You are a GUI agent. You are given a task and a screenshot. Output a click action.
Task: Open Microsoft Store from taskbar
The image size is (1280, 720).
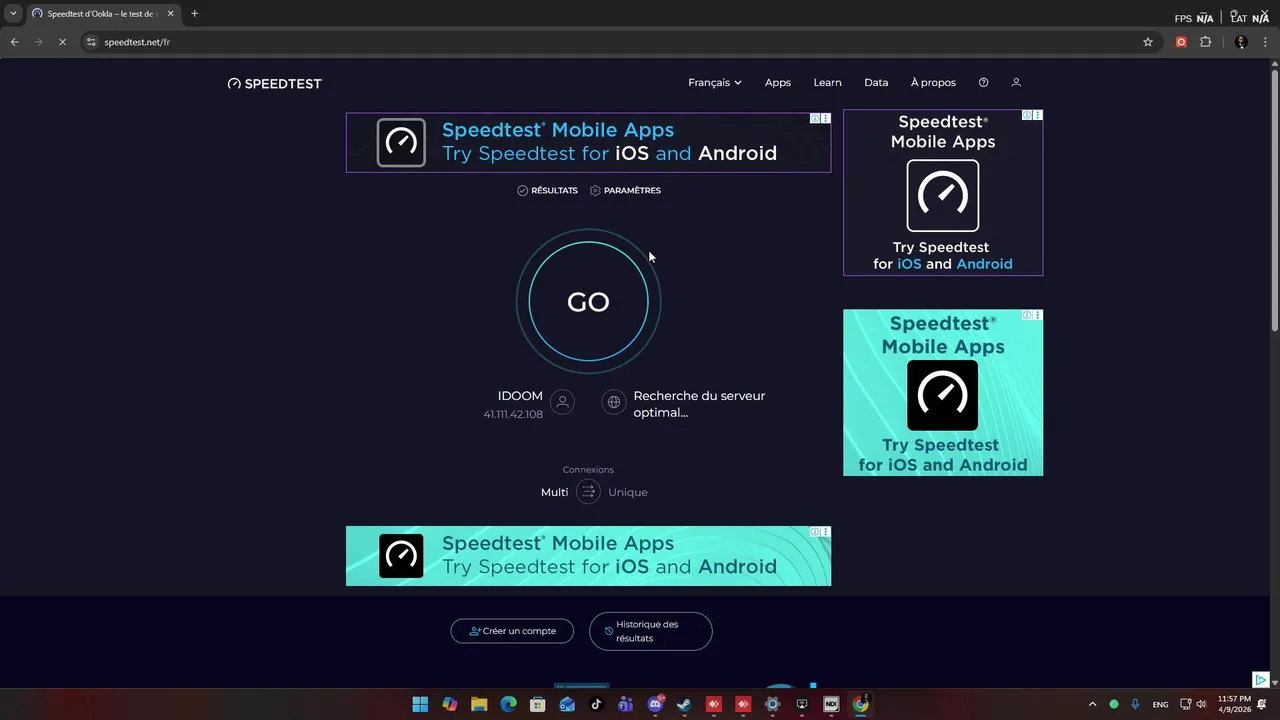[538, 704]
